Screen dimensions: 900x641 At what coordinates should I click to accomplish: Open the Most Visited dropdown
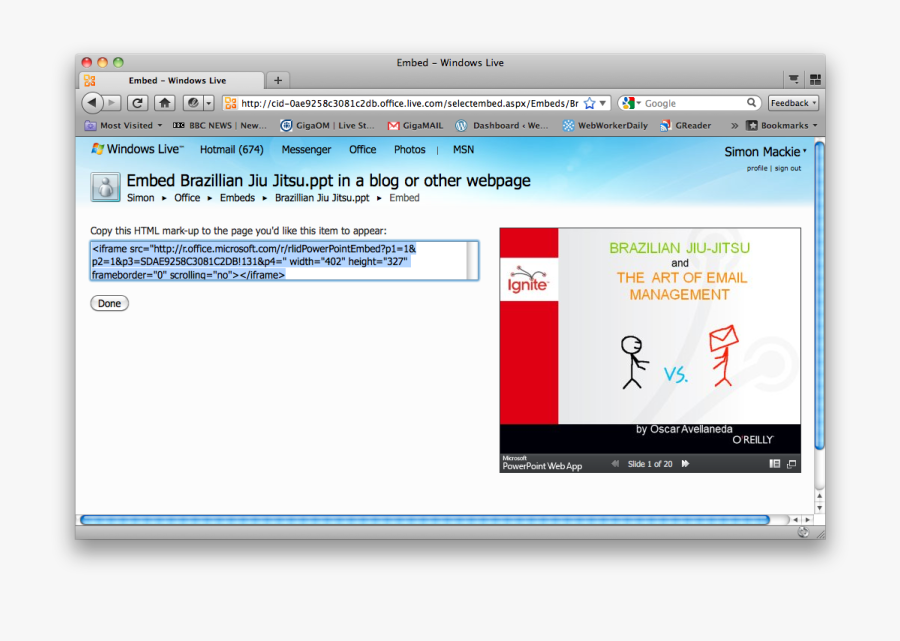(x=123, y=125)
